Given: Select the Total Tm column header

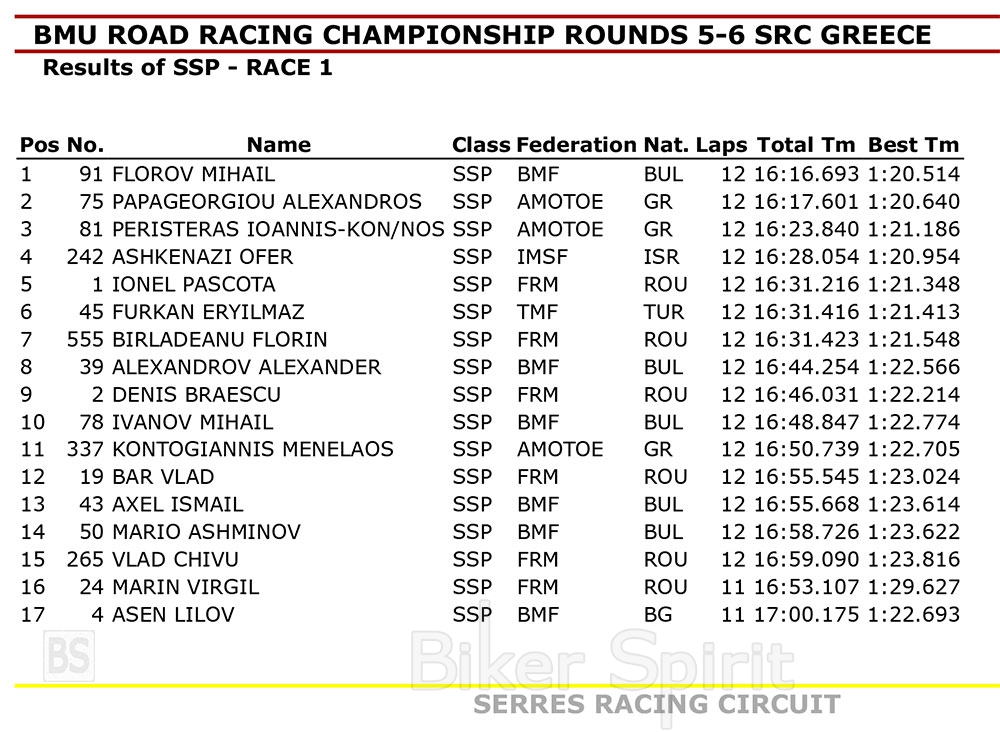Looking at the screenshot, I should coord(806,145).
